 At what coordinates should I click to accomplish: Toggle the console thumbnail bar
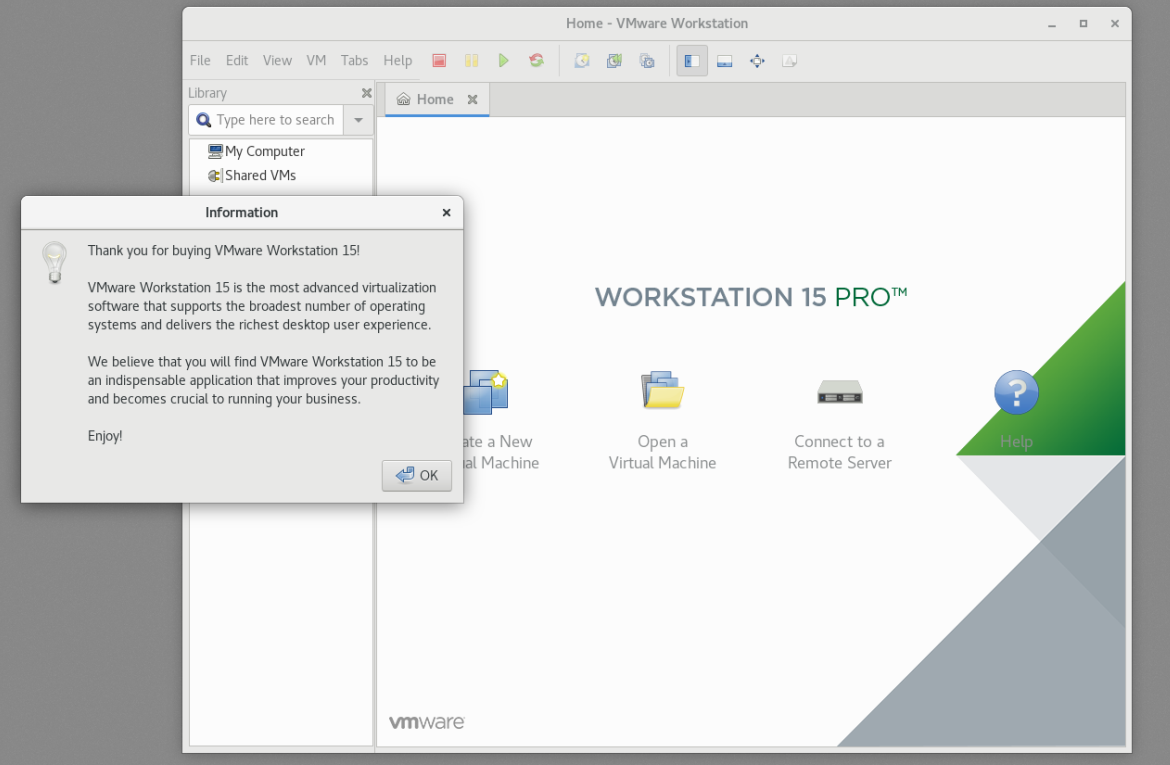click(x=724, y=61)
